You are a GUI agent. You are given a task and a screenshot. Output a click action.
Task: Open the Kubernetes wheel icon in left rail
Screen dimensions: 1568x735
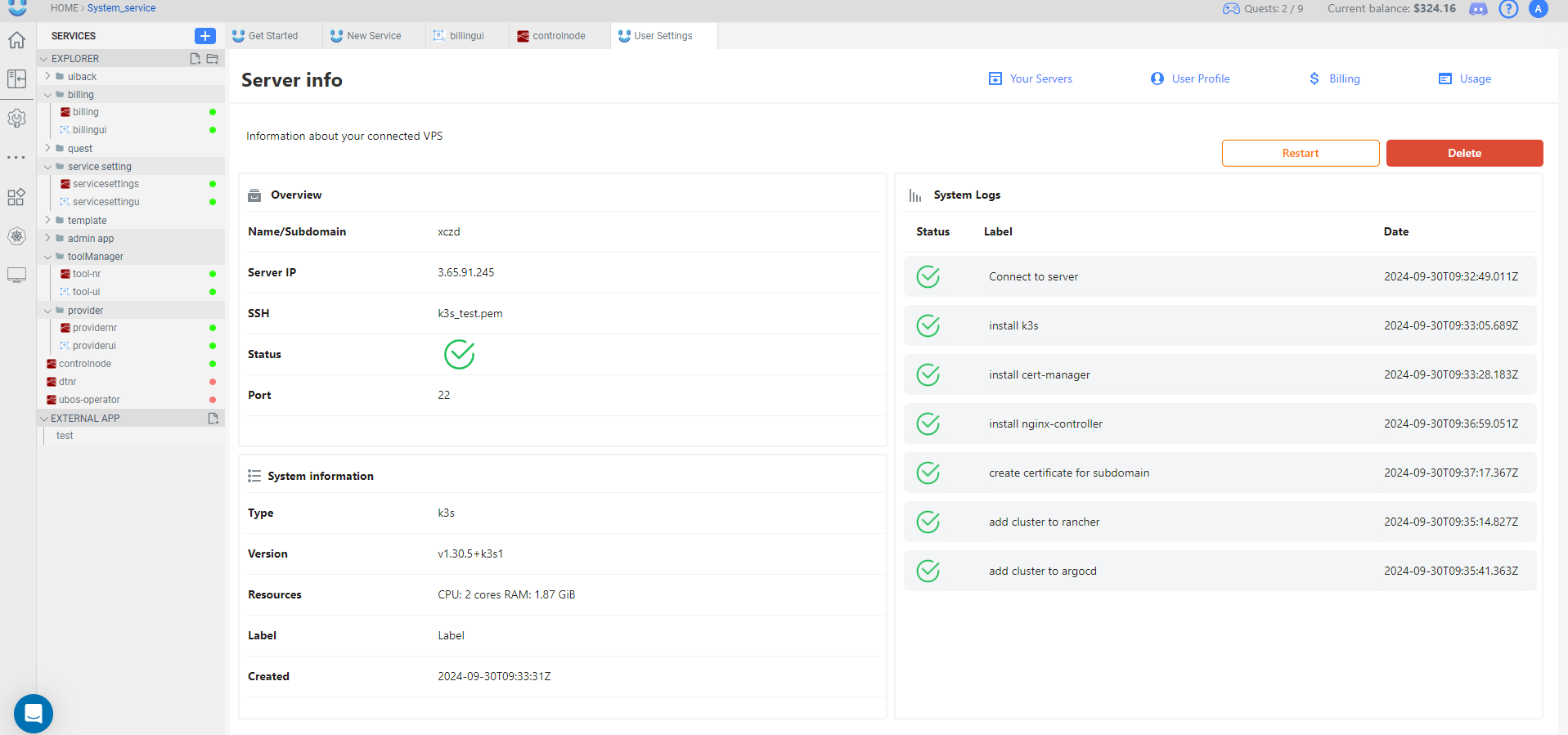click(x=16, y=236)
